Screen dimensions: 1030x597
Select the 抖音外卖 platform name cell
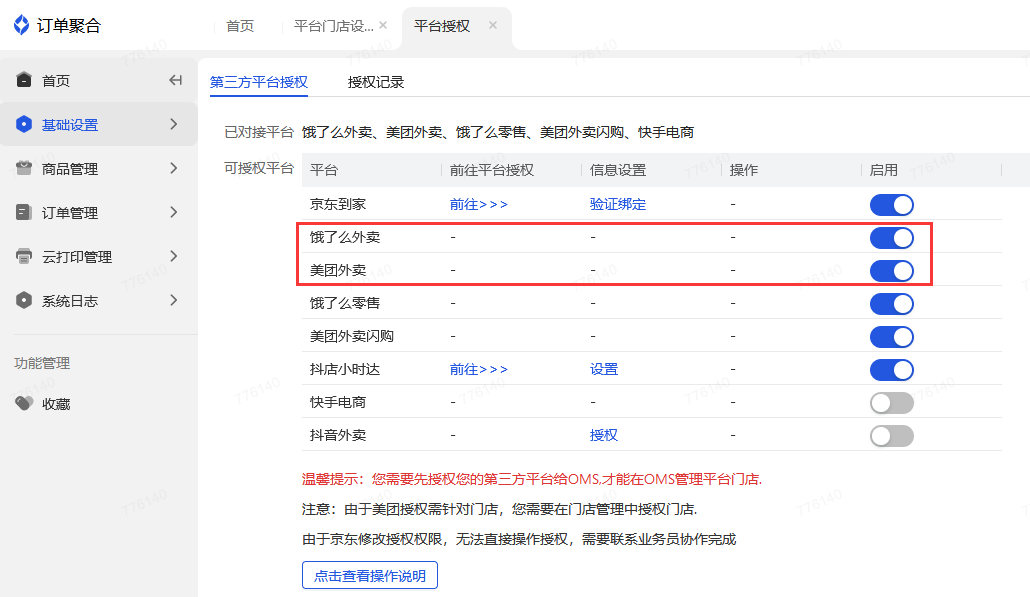(x=338, y=435)
